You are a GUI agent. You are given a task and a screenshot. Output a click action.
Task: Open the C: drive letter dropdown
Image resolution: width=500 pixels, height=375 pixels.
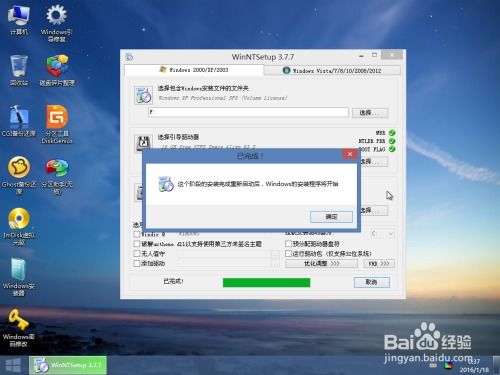click(x=382, y=234)
